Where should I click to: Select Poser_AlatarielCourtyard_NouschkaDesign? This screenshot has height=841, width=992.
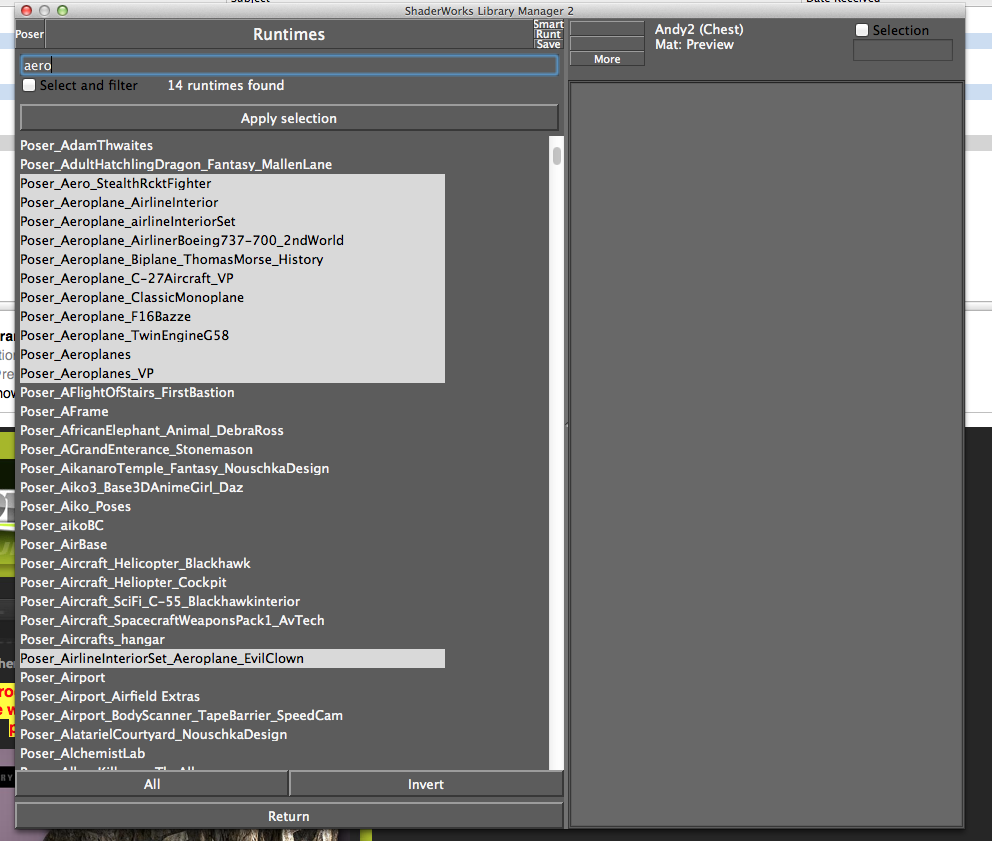point(232,734)
